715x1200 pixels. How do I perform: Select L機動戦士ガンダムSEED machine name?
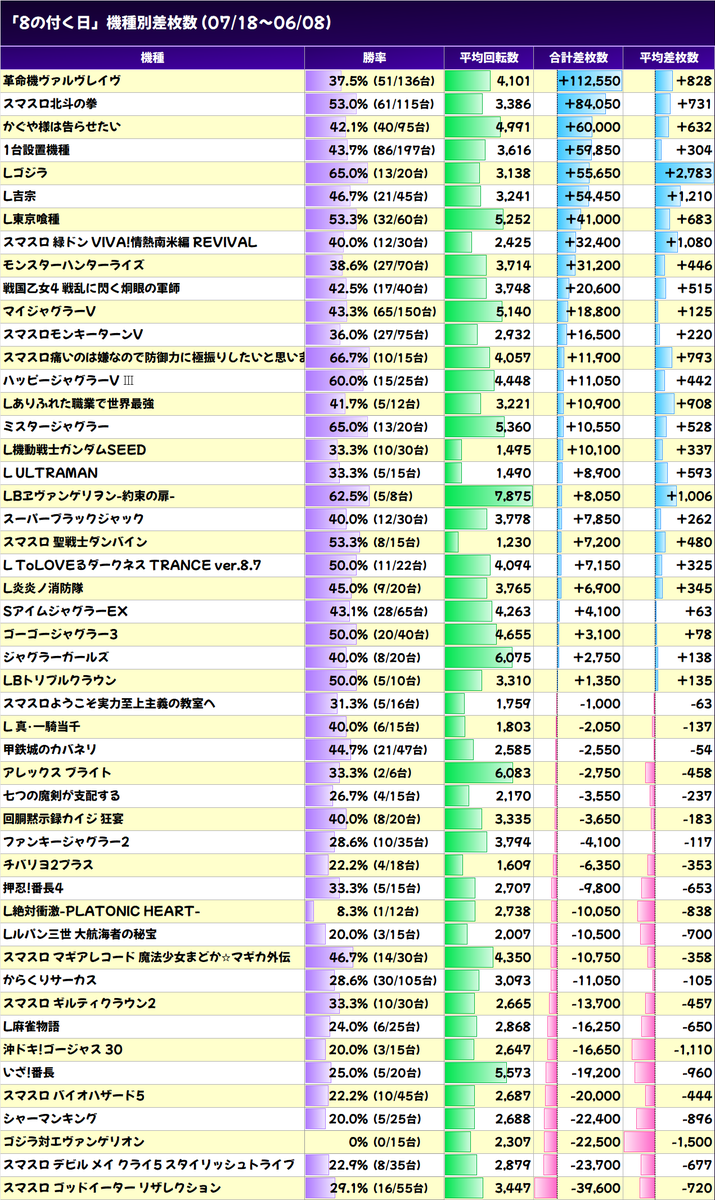coord(74,449)
